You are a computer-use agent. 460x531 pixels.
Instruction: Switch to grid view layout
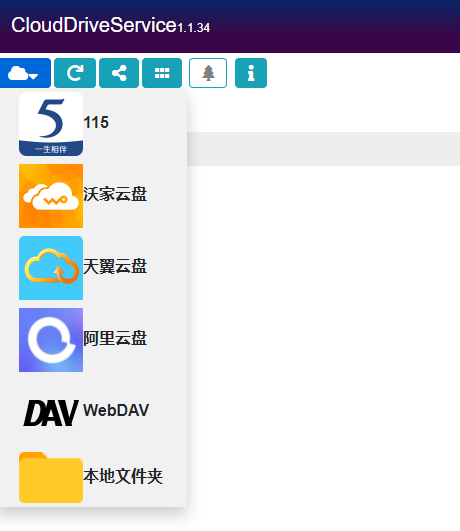[x=162, y=73]
